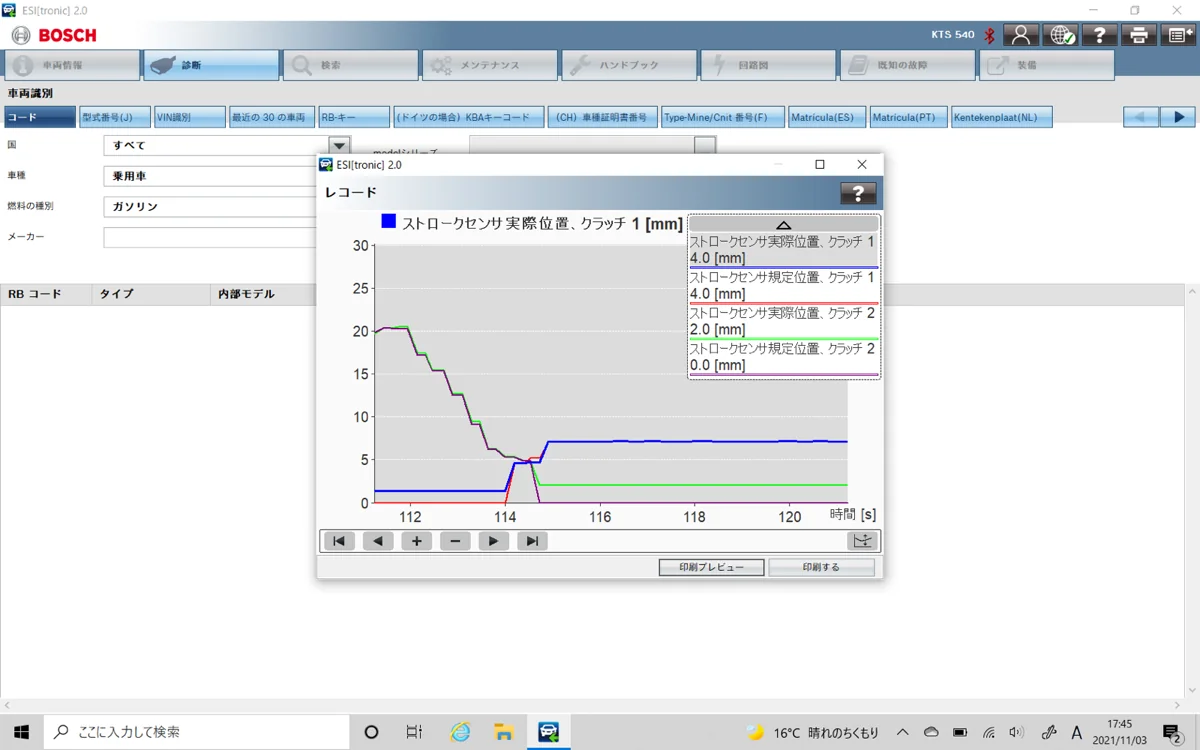This screenshot has width=1200, height=750.
Task: Open help with header question mark icon
Action: click(x=1099, y=35)
